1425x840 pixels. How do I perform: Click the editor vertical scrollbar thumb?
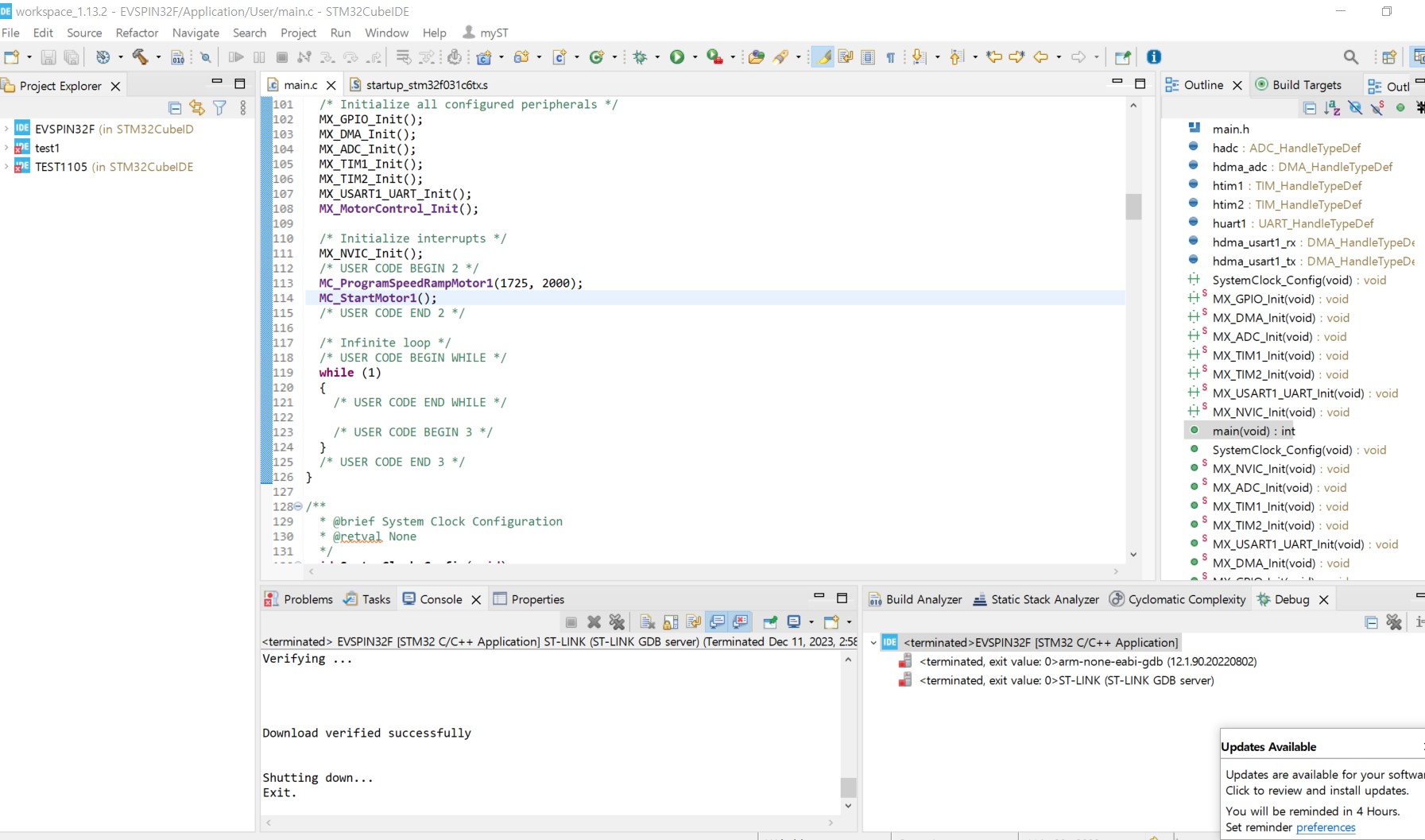coord(1133,207)
